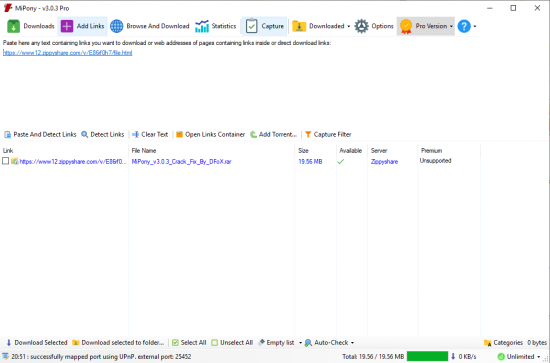This screenshot has width=550, height=363.
Task: Click the 0 bytes indicator
Action: coord(537,343)
